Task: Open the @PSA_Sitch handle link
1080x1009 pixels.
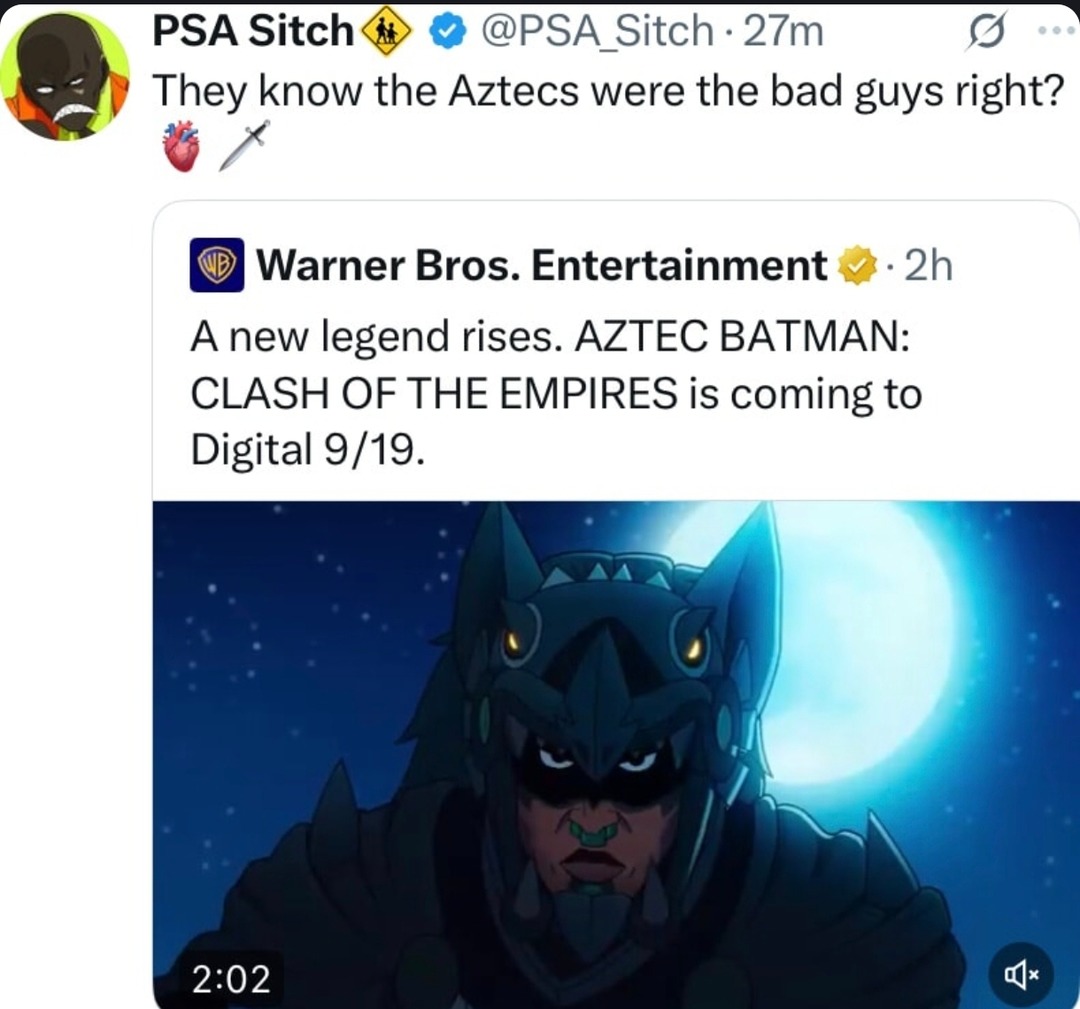Action: (x=597, y=30)
